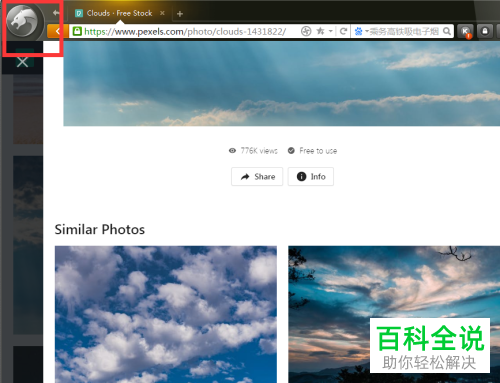
Task: Click the green padlock site identity icon
Action: [77, 31]
